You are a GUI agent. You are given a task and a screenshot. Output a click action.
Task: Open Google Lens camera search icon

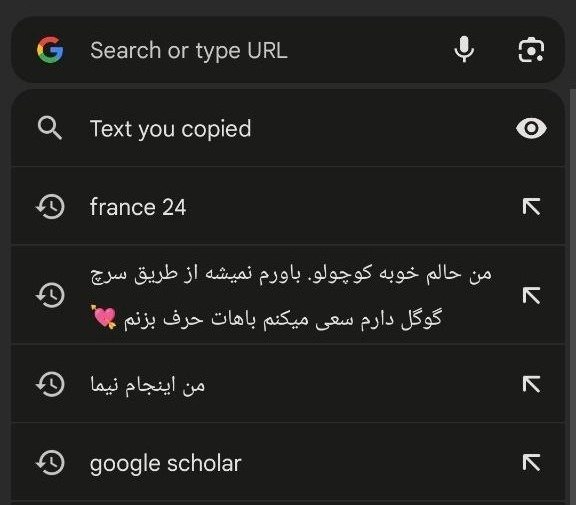coord(531,50)
